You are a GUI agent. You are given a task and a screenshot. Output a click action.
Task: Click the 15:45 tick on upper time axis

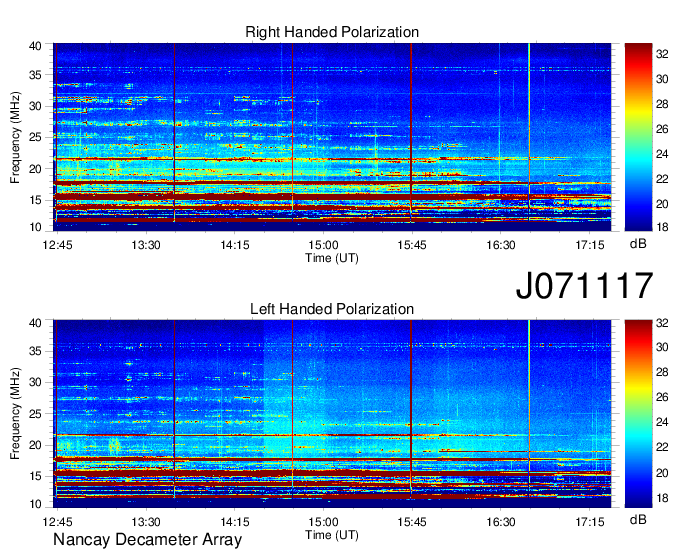412,245
